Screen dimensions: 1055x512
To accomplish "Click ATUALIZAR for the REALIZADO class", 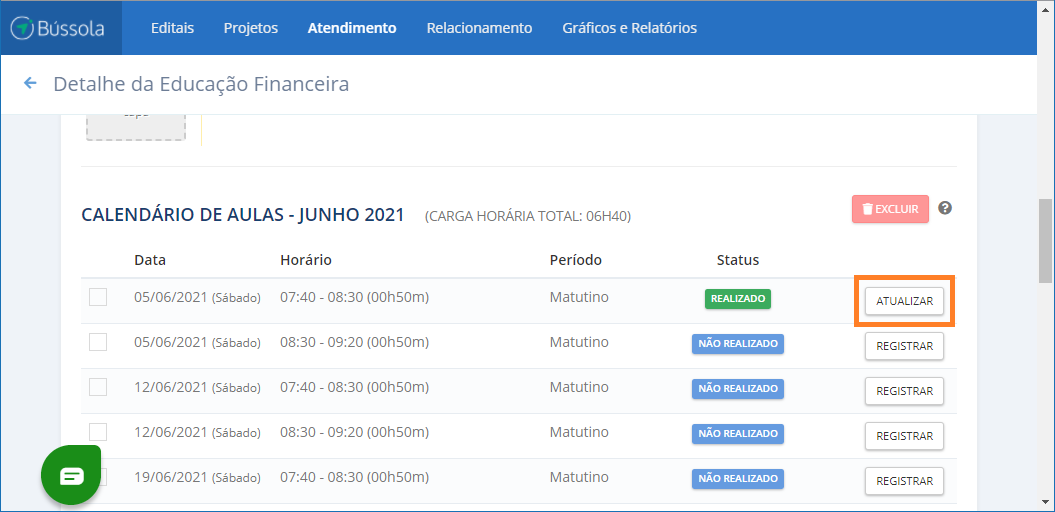I will (x=904, y=301).
